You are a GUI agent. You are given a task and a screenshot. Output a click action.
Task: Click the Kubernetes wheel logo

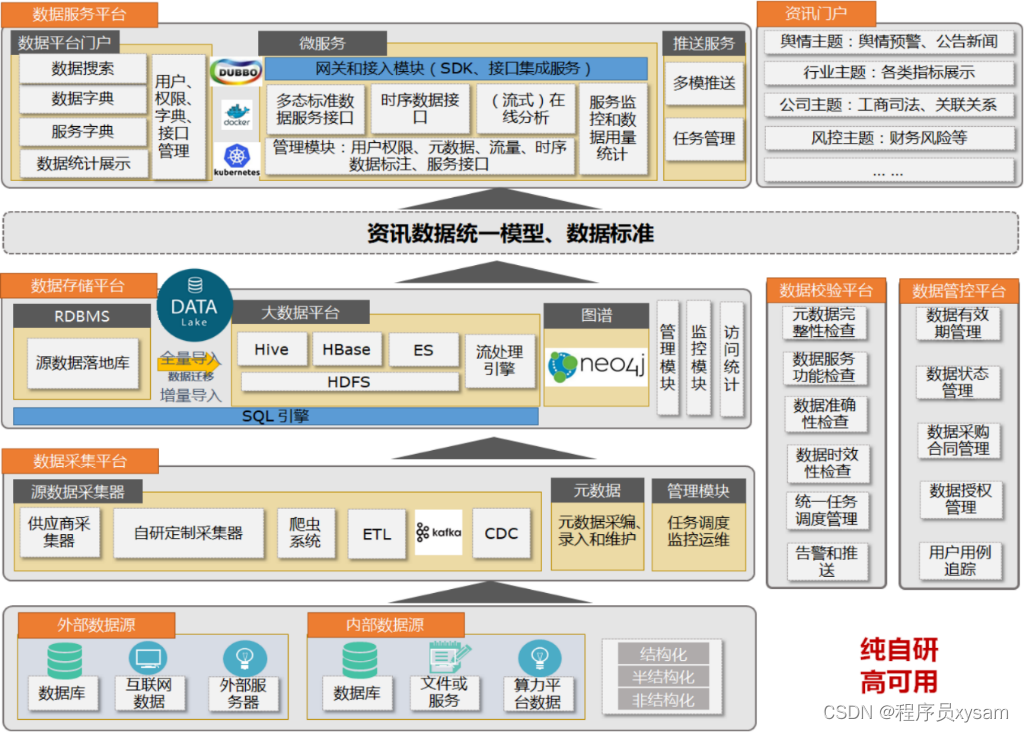click(x=236, y=160)
